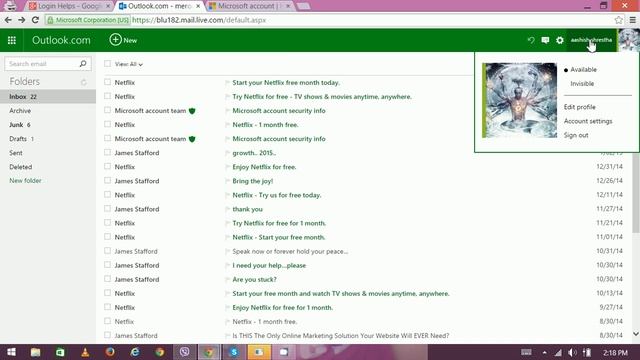Image resolution: width=640 pixels, height=360 pixels.
Task: Click the trusted-sender shield beside the first Microsoft account team email
Action: (192, 111)
